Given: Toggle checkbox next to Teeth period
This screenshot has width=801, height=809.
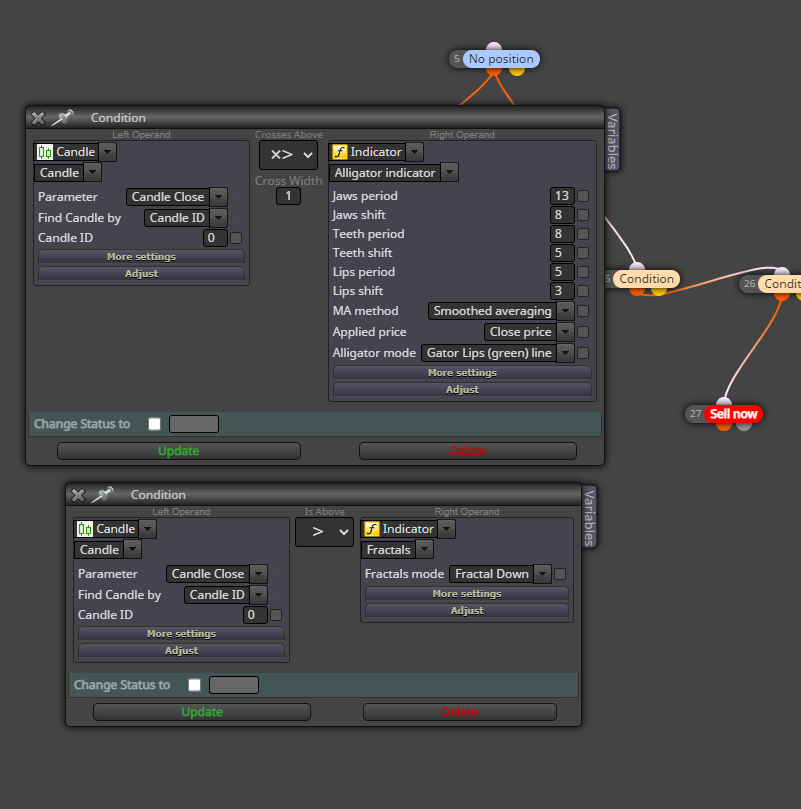Looking at the screenshot, I should click(583, 234).
